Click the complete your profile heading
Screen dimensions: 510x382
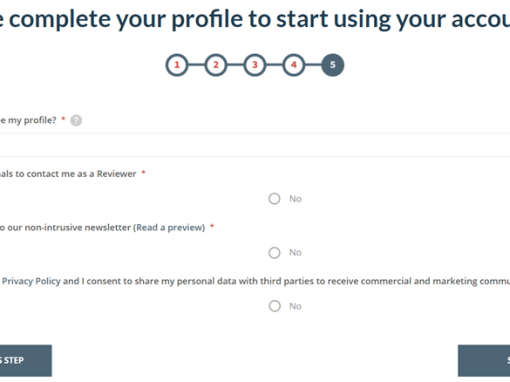pos(255,19)
